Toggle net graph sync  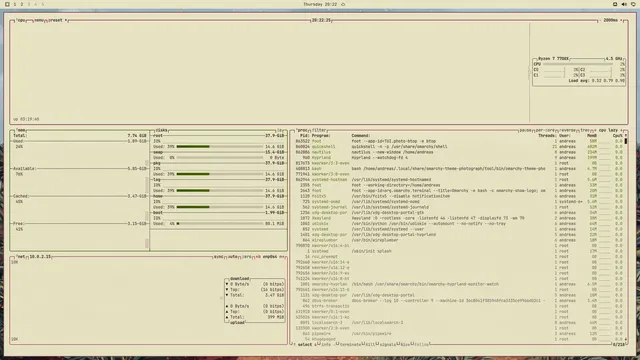(218, 257)
